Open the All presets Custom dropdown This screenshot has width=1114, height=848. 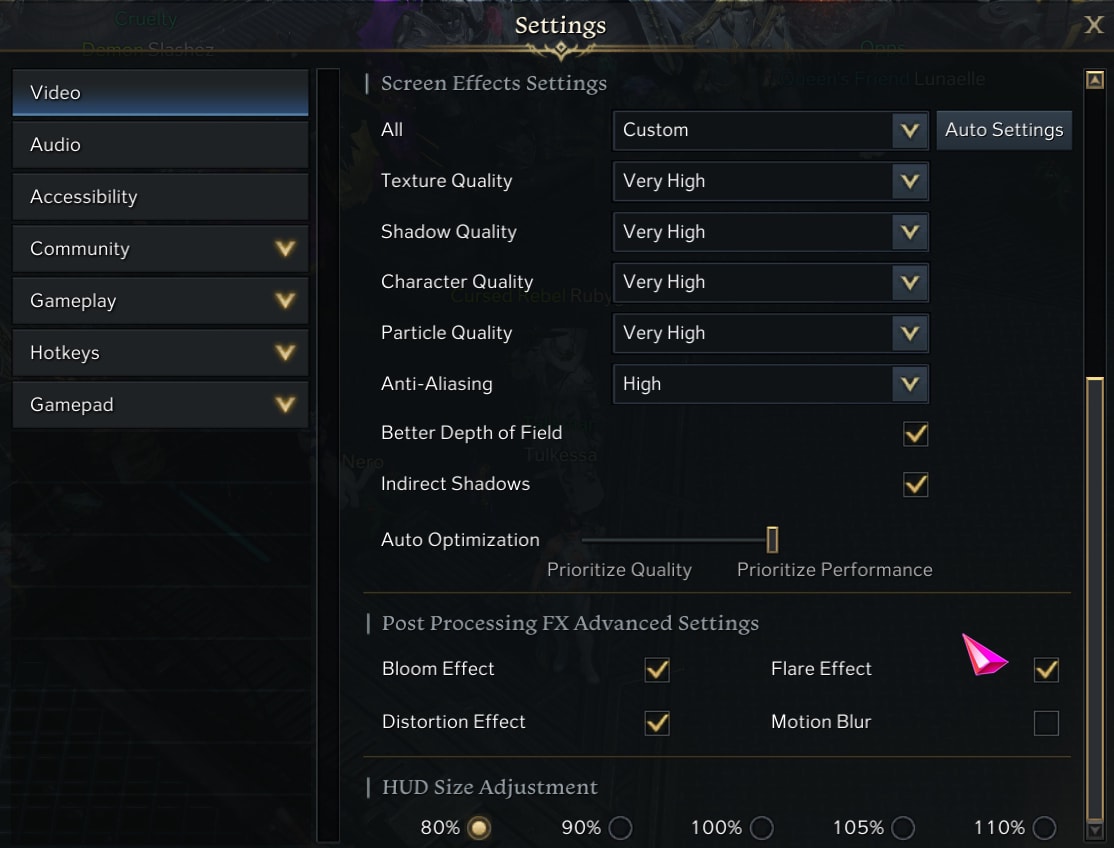[770, 130]
